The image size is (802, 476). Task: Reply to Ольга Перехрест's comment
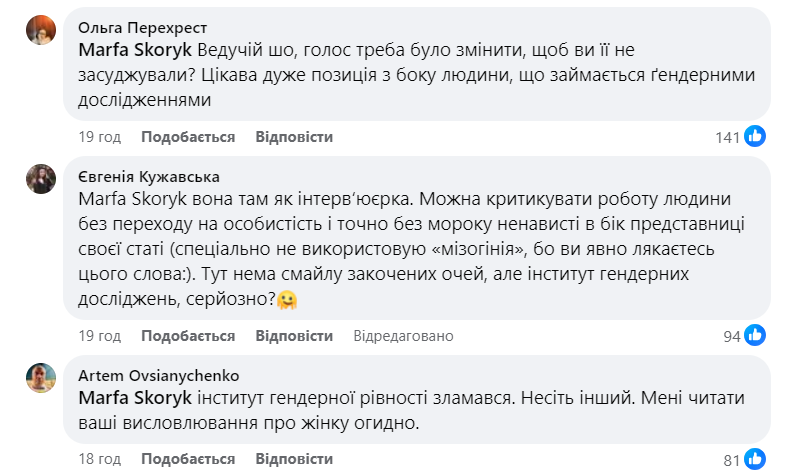pyautogui.click(x=294, y=137)
